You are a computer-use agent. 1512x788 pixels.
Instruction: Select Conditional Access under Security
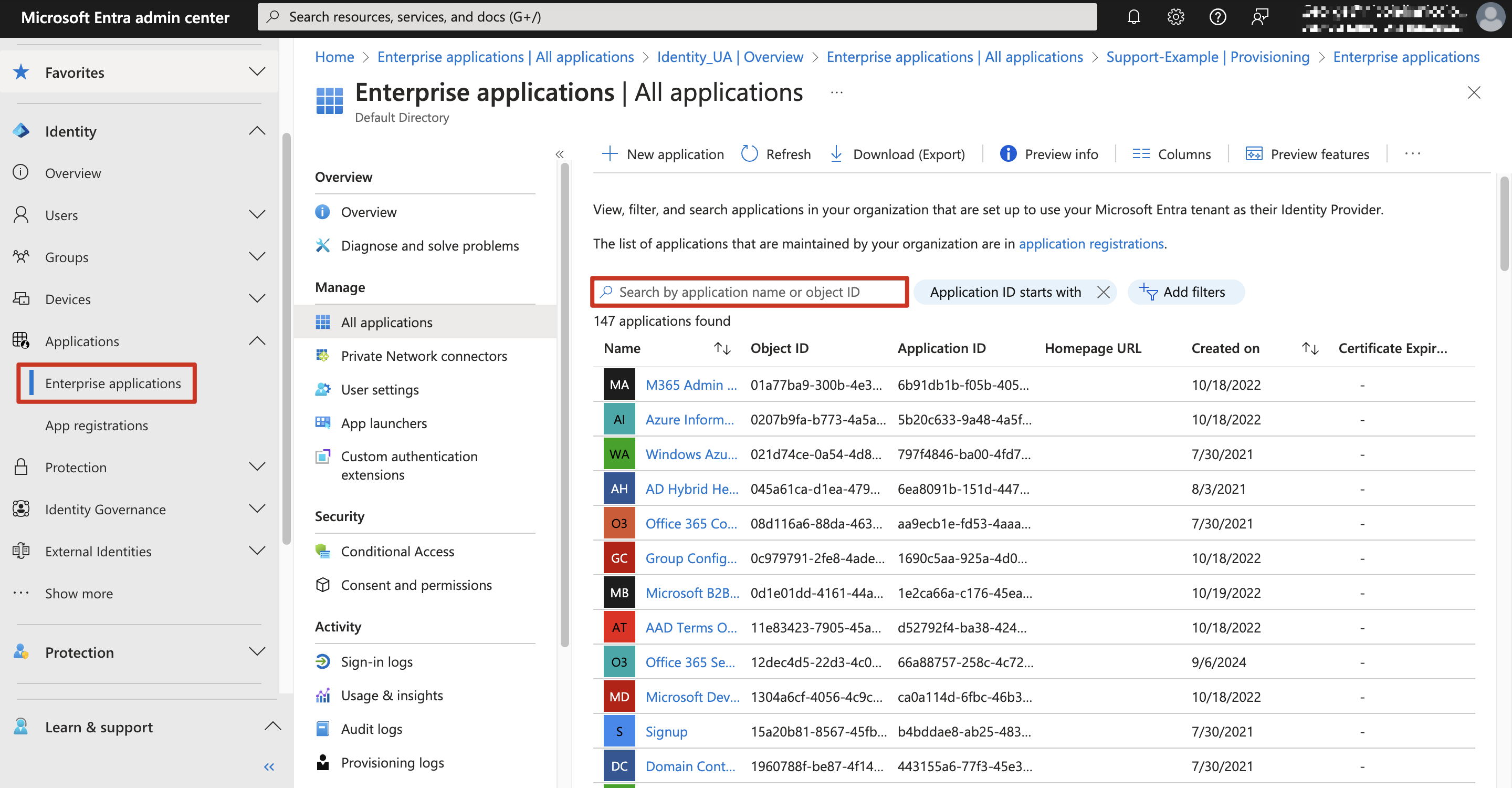(397, 552)
